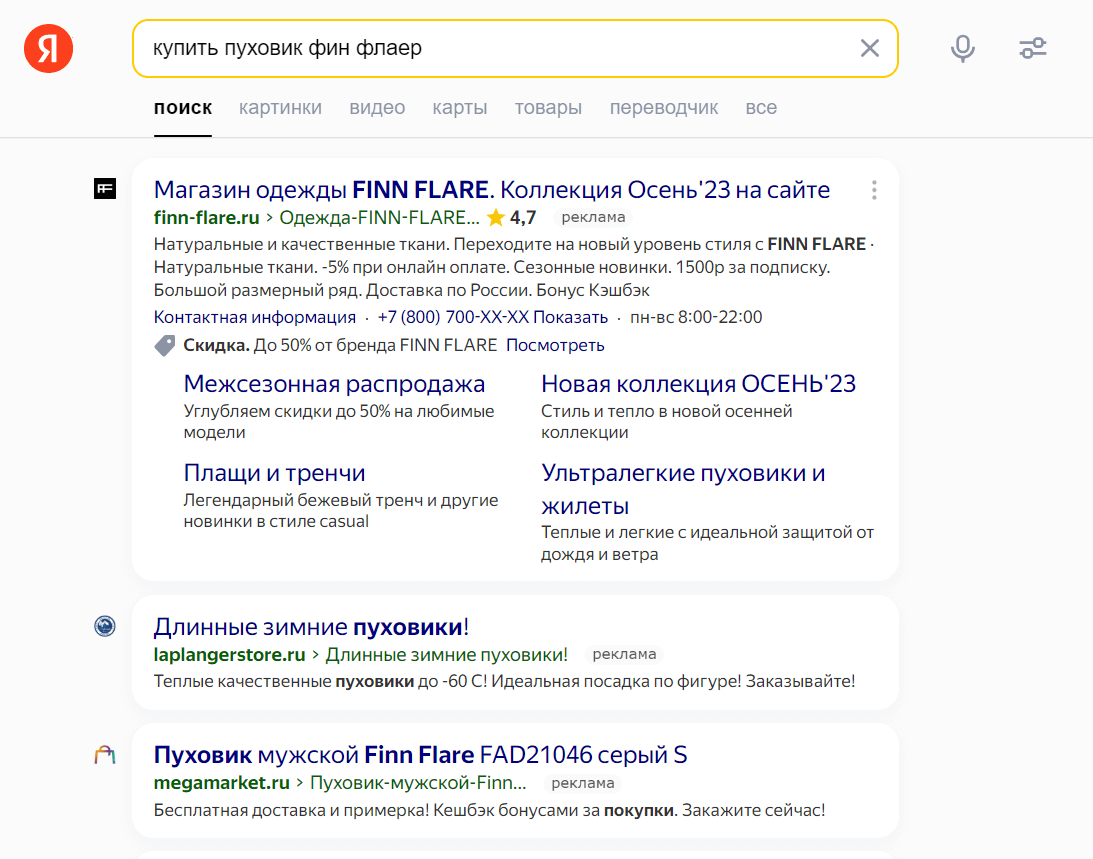Open Длинные зимние пуховики result title
This screenshot has height=859, width=1093.
point(312,627)
